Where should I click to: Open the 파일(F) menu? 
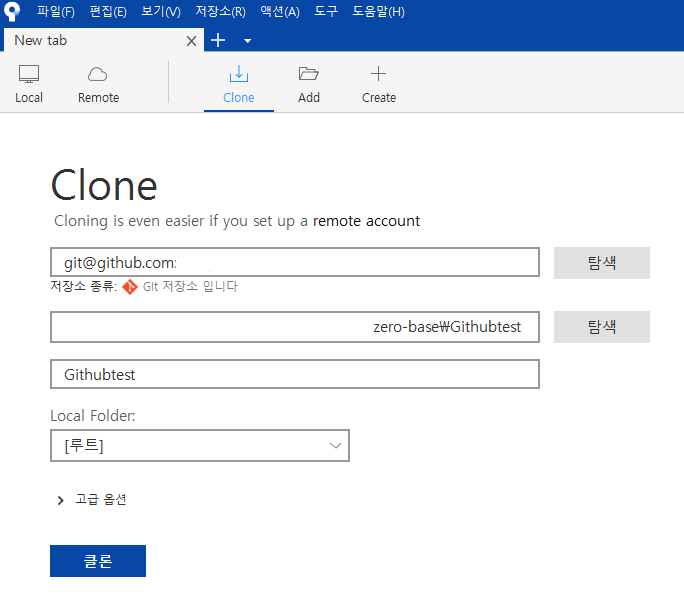(56, 11)
